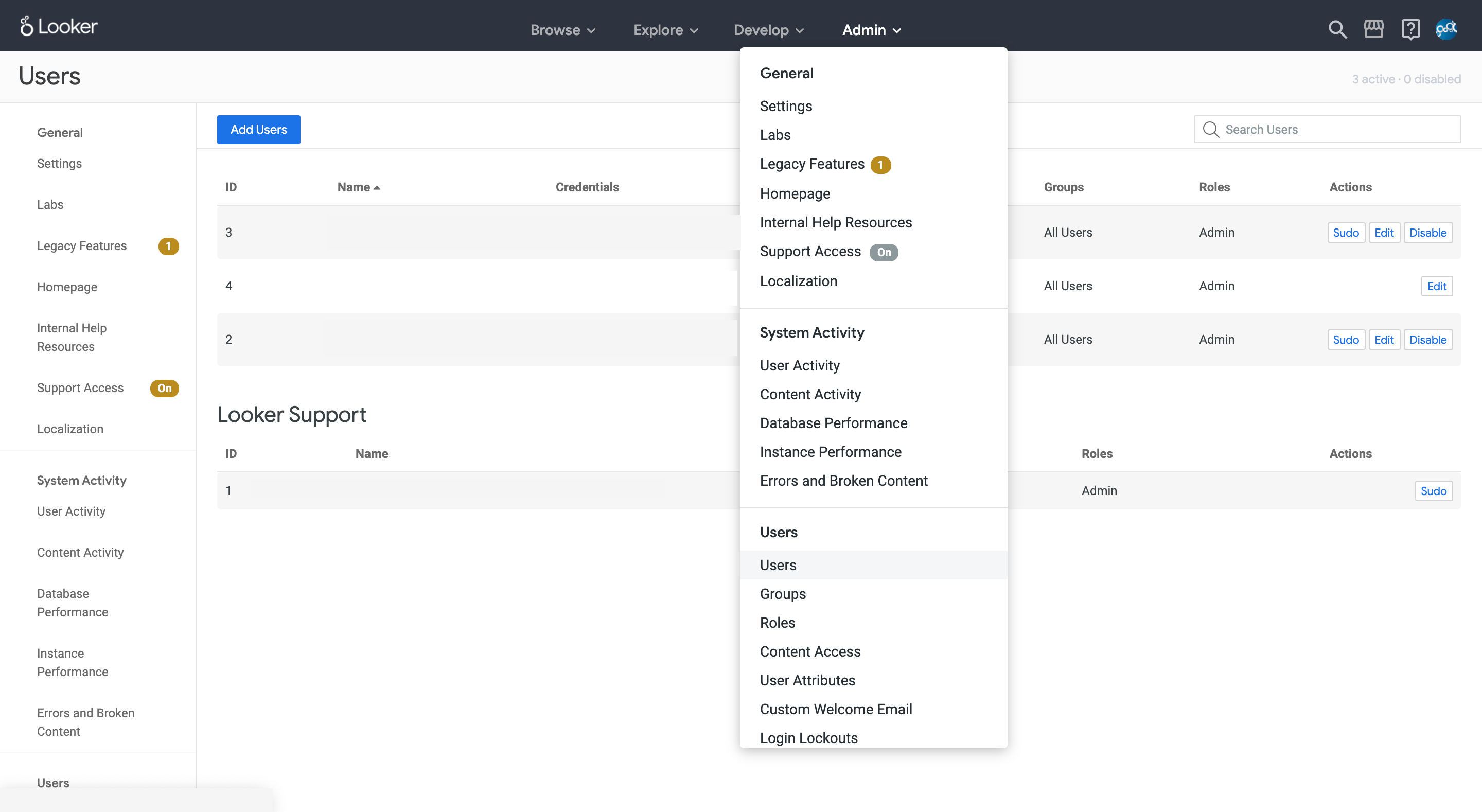Open Settings in left sidebar
This screenshot has height=812, width=1482.
coord(59,164)
